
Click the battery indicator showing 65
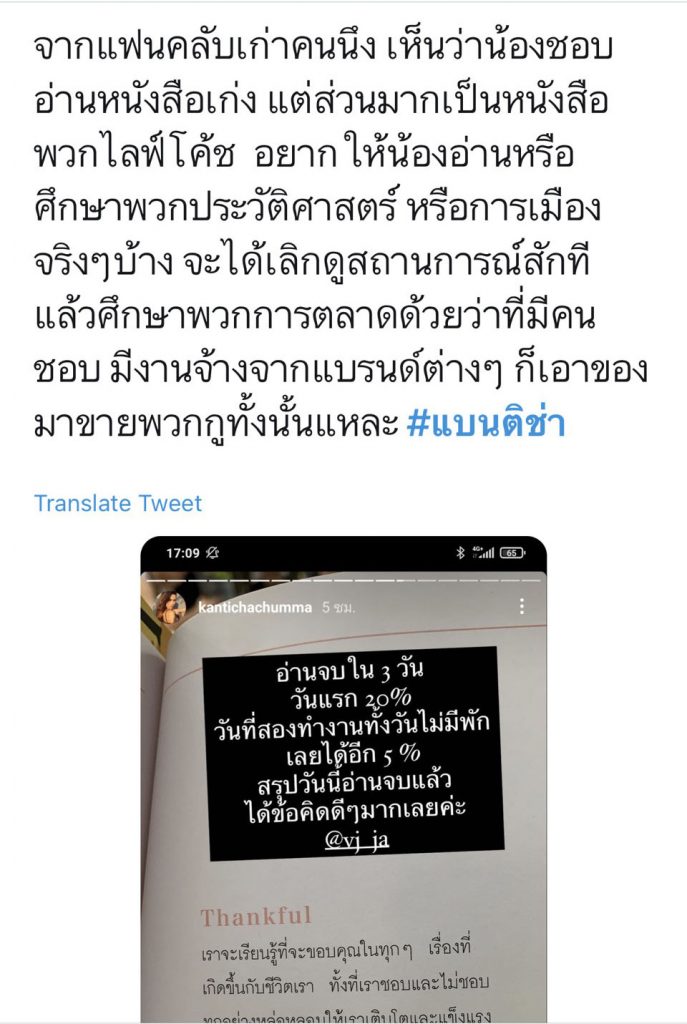click(512, 553)
